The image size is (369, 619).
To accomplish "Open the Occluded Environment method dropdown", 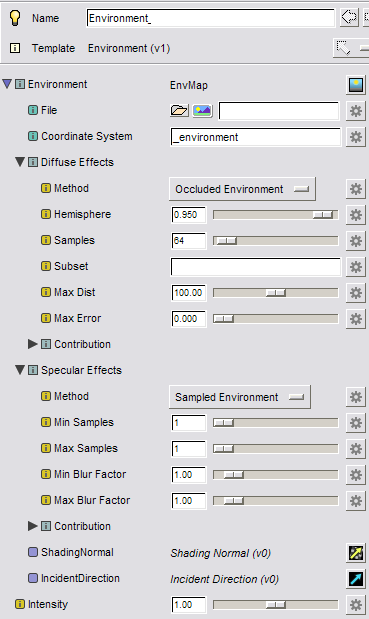I will (242, 189).
